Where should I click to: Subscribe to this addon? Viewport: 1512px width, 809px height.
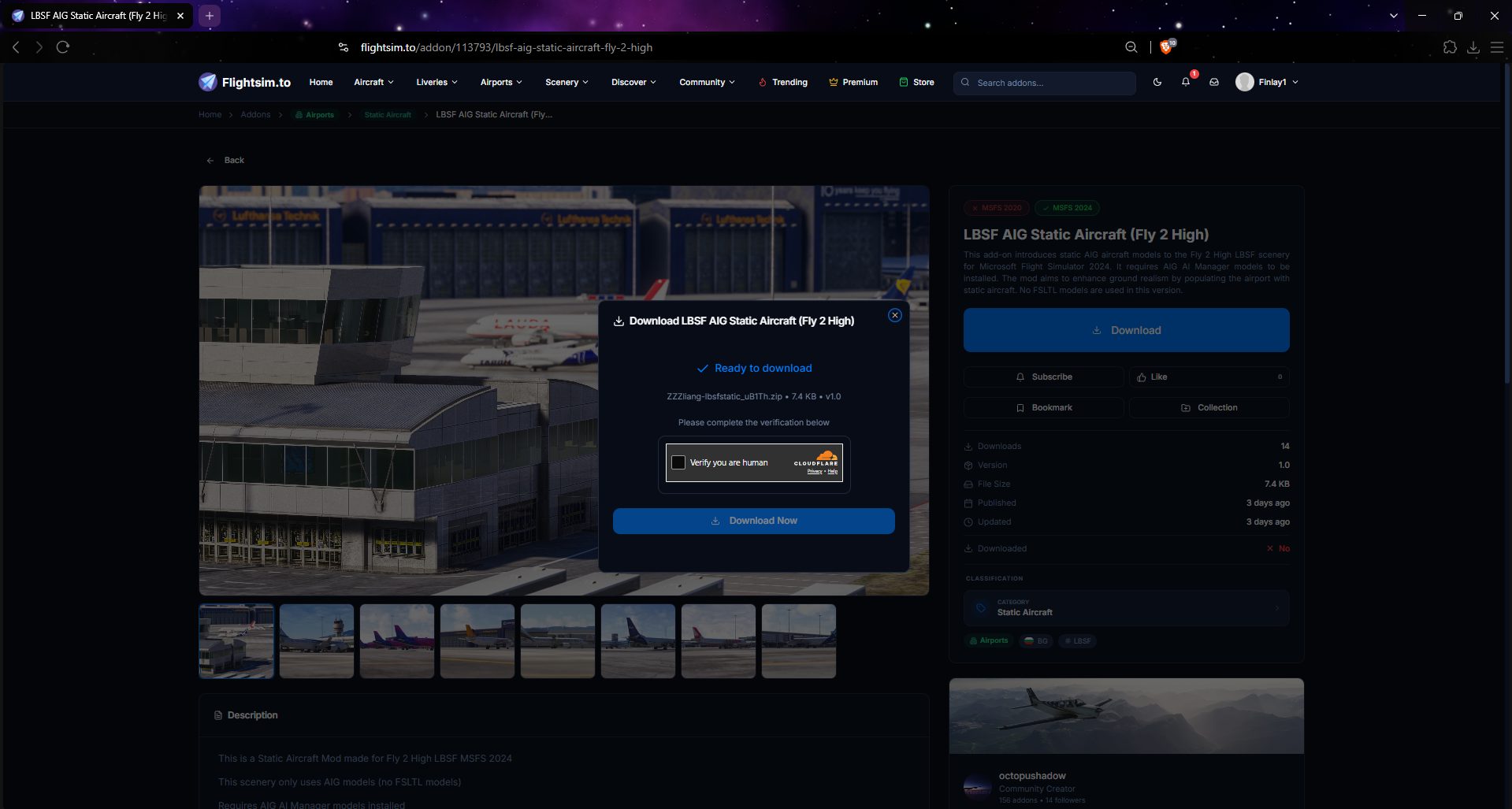[1043, 377]
